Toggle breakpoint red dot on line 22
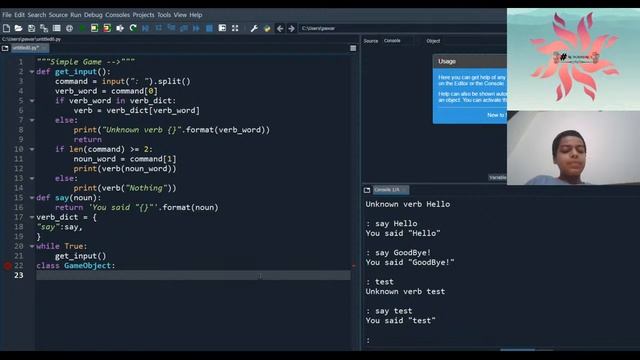 click(8, 266)
